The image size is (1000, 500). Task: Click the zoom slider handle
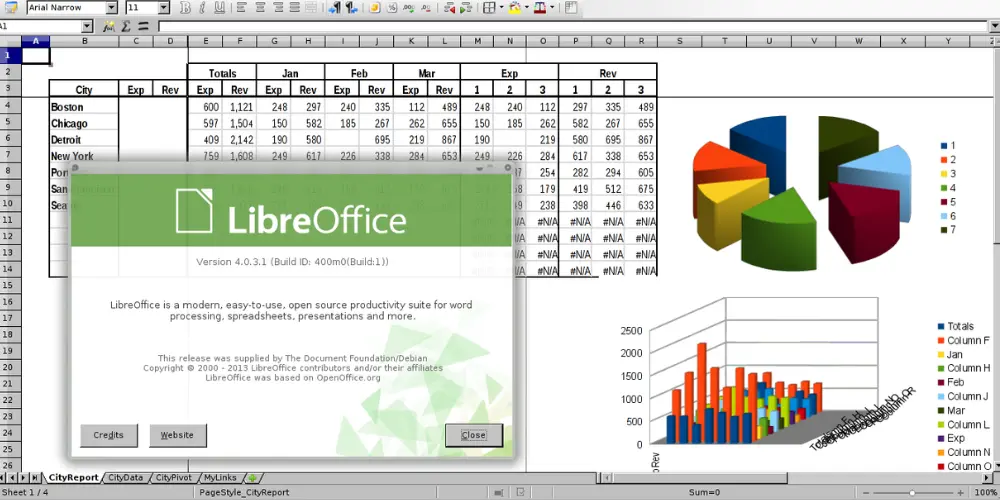point(911,492)
